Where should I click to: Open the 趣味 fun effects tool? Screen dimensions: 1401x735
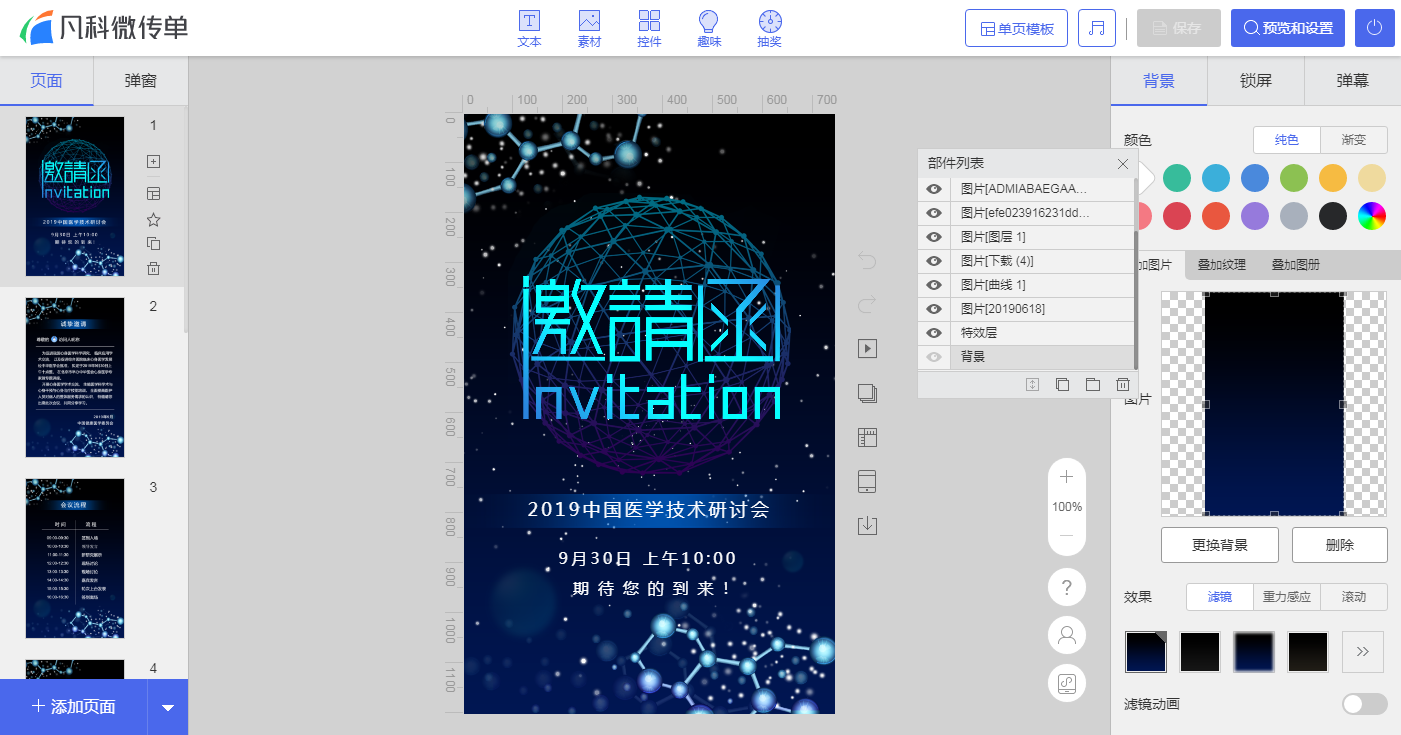(x=709, y=29)
